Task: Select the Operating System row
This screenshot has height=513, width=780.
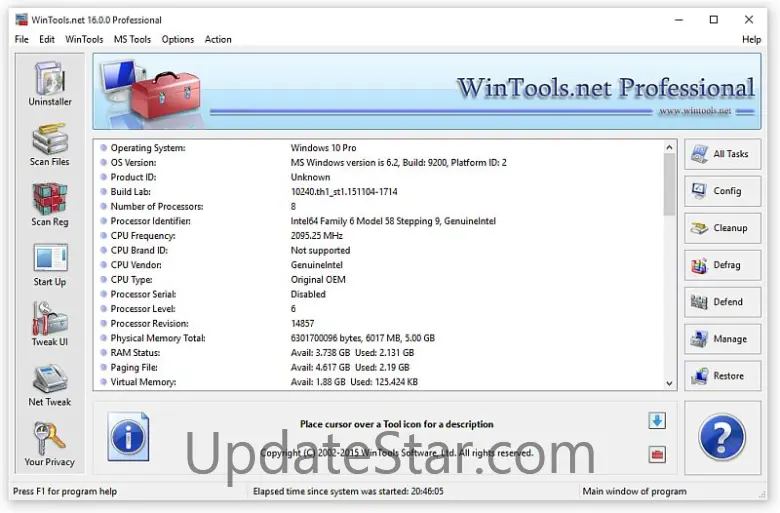Action: [x=381, y=148]
